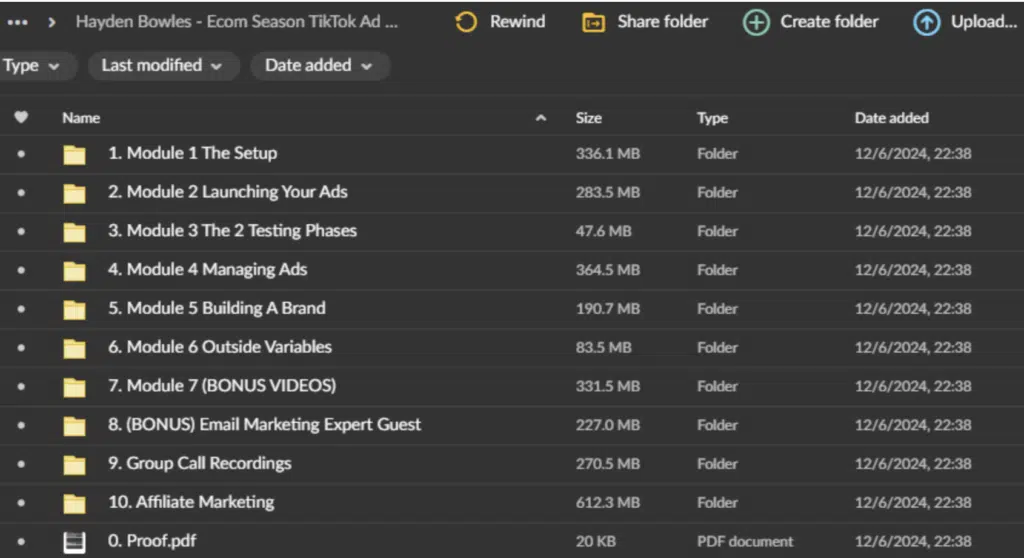
Task: Click folder icon of Module 3 The 2 Testing Phases
Action: point(74,232)
